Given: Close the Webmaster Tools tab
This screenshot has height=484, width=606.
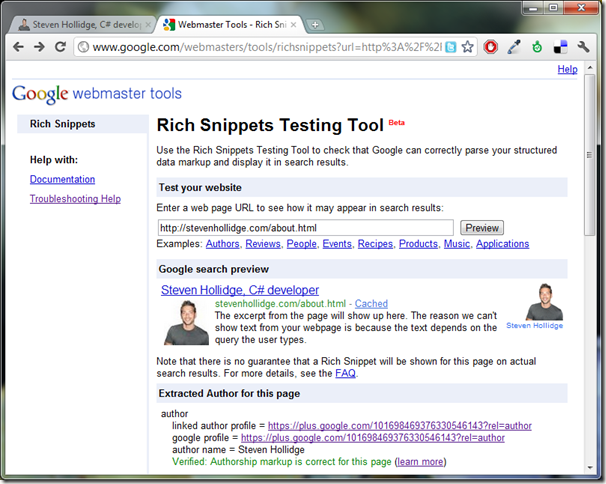Looking at the screenshot, I should (x=293, y=25).
